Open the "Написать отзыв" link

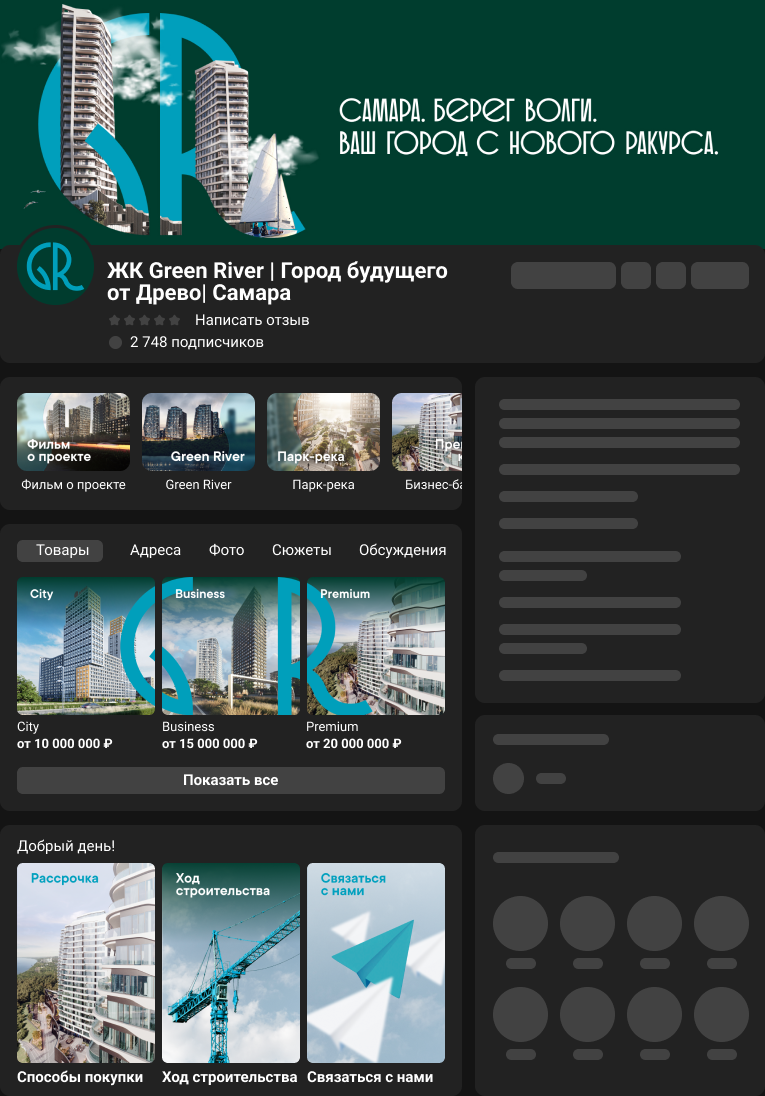252,320
